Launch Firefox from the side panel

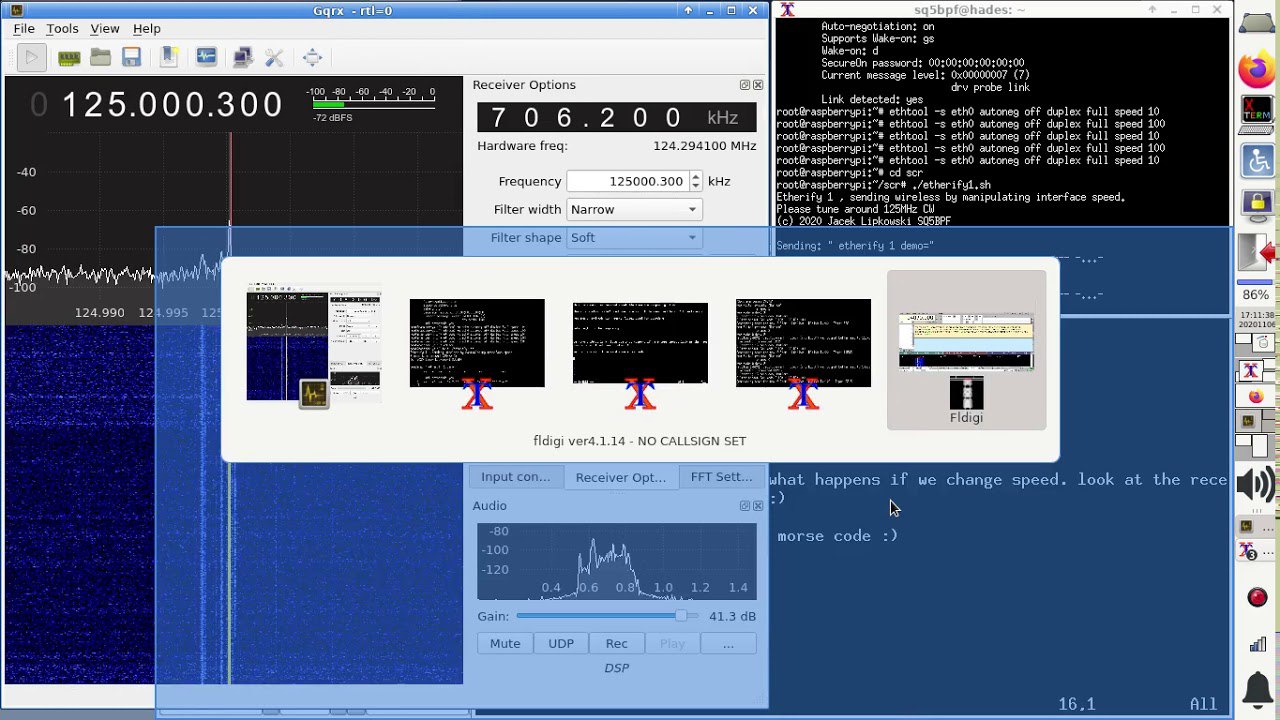[1256, 71]
